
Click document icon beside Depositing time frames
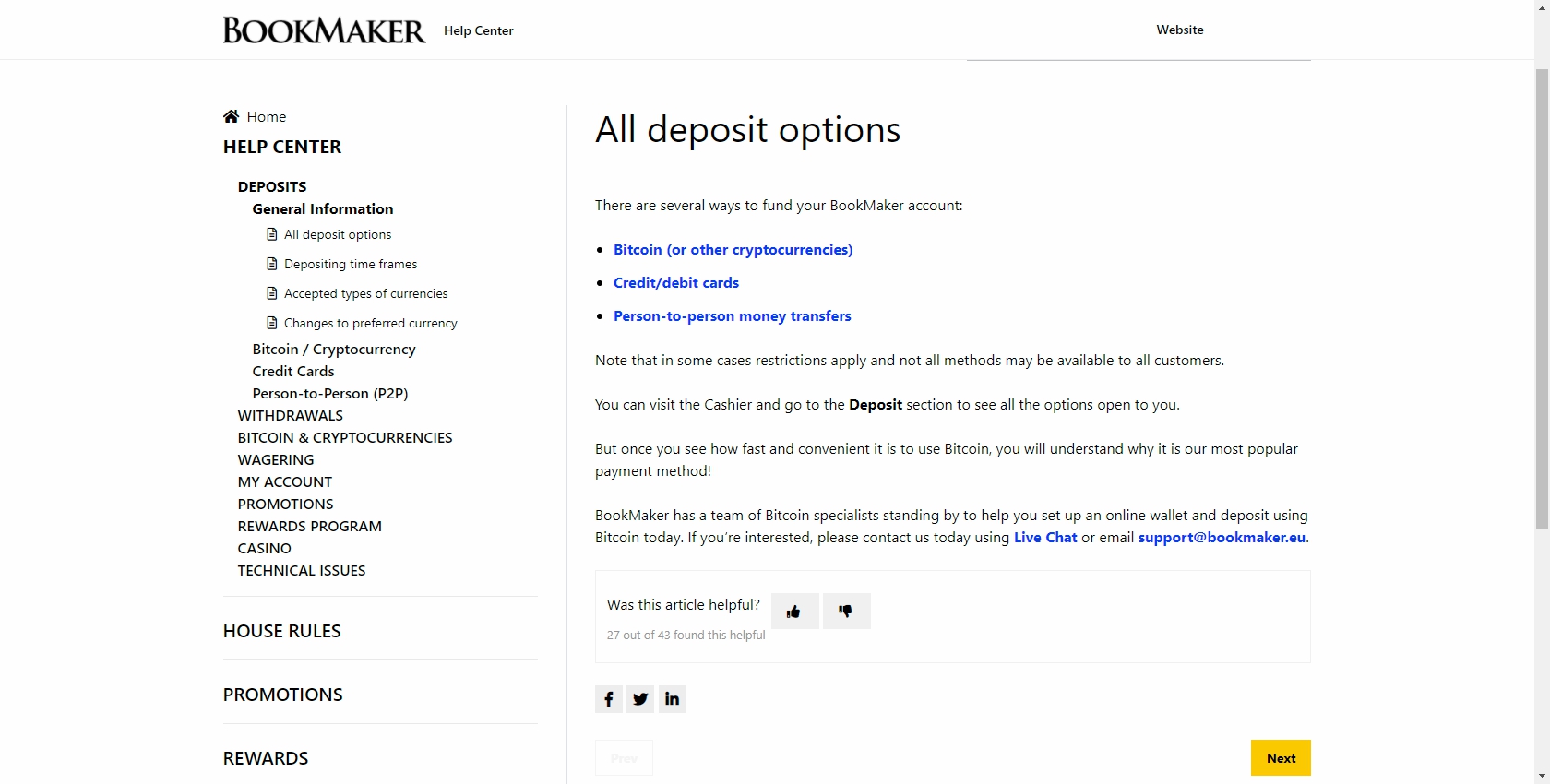click(x=272, y=264)
